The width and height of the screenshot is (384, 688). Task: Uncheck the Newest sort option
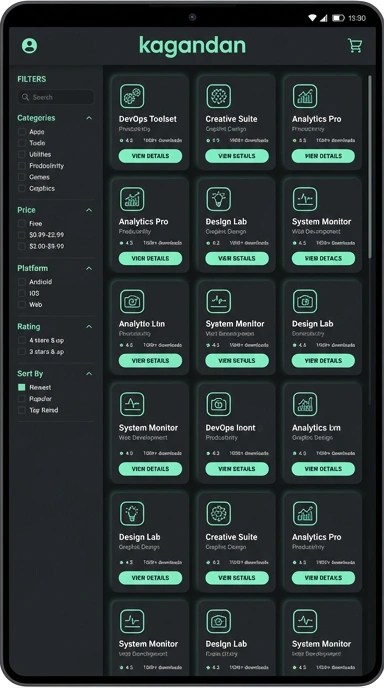(22, 387)
